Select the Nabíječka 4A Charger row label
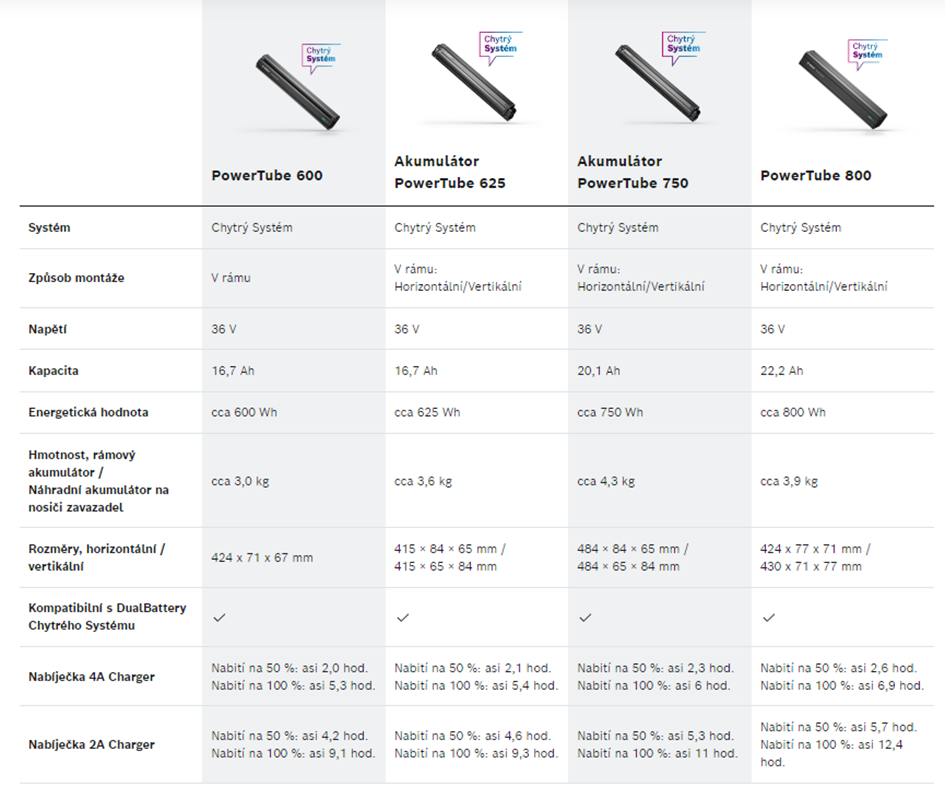The height and width of the screenshot is (787, 945). 92,677
